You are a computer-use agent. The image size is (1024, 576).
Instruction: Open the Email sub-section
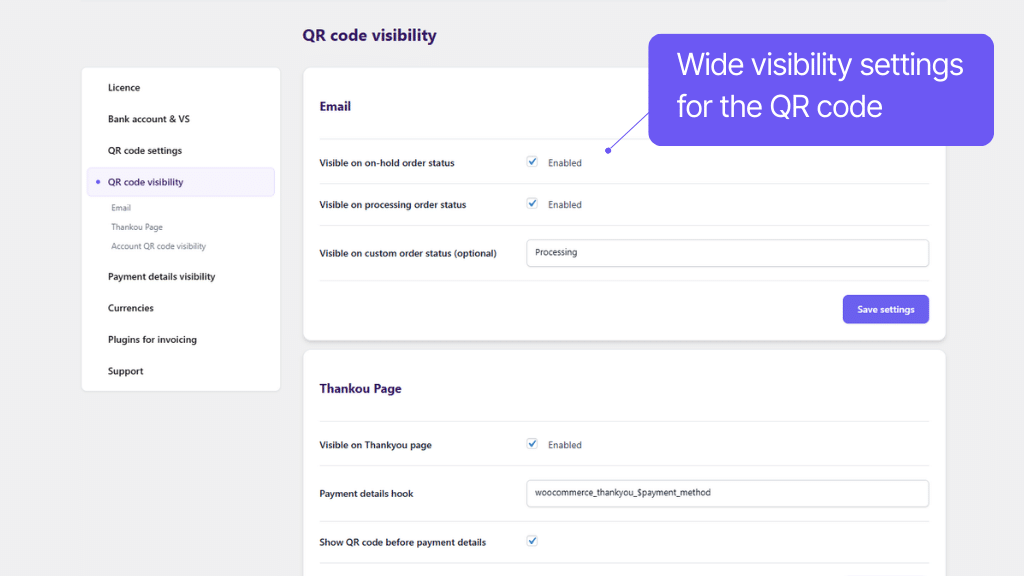pos(121,207)
